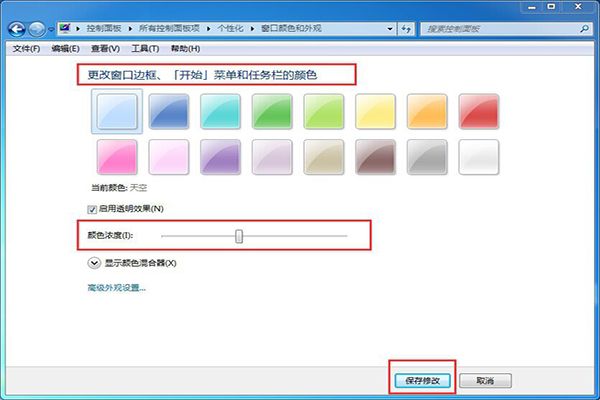Image resolution: width=600 pixels, height=400 pixels.
Task: Close the window color window
Action: tap(578, 7)
